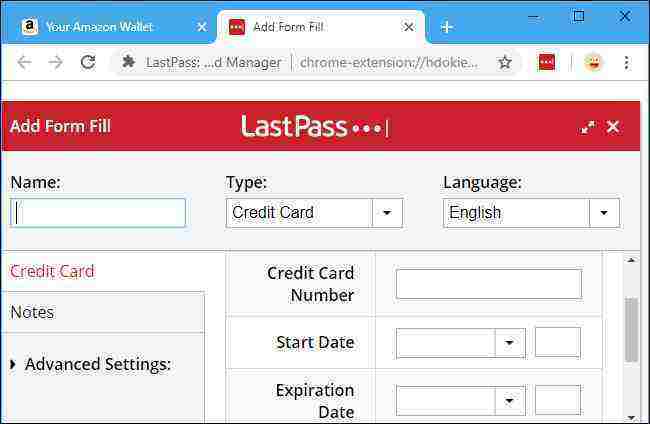Click the Name input field
650x424 pixels.
98,213
